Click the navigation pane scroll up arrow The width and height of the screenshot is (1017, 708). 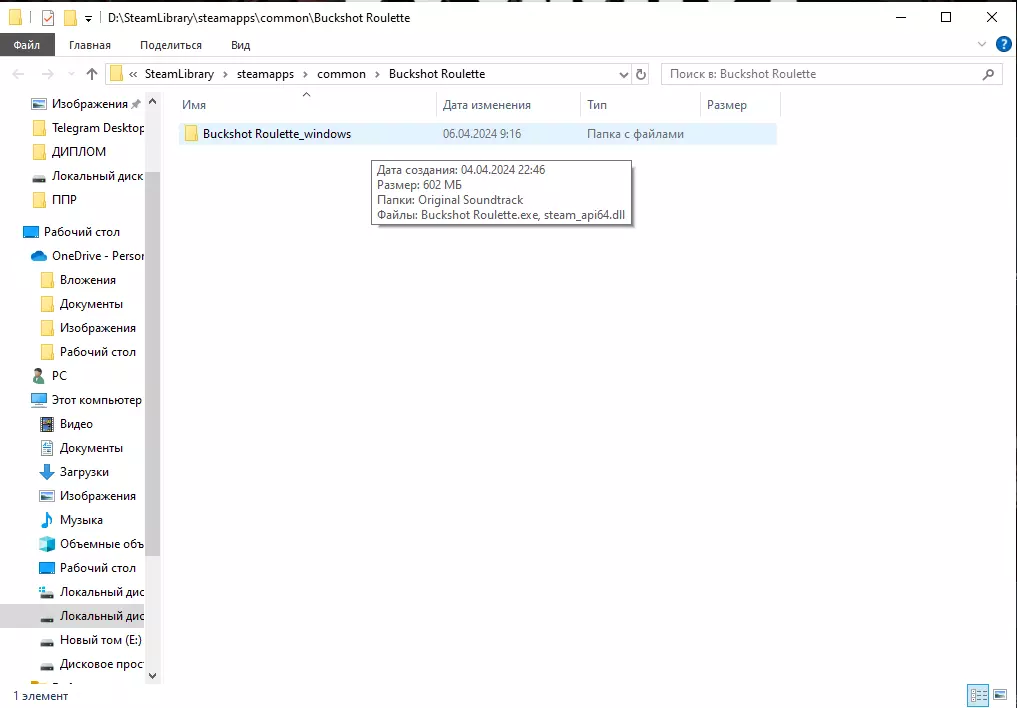152,101
